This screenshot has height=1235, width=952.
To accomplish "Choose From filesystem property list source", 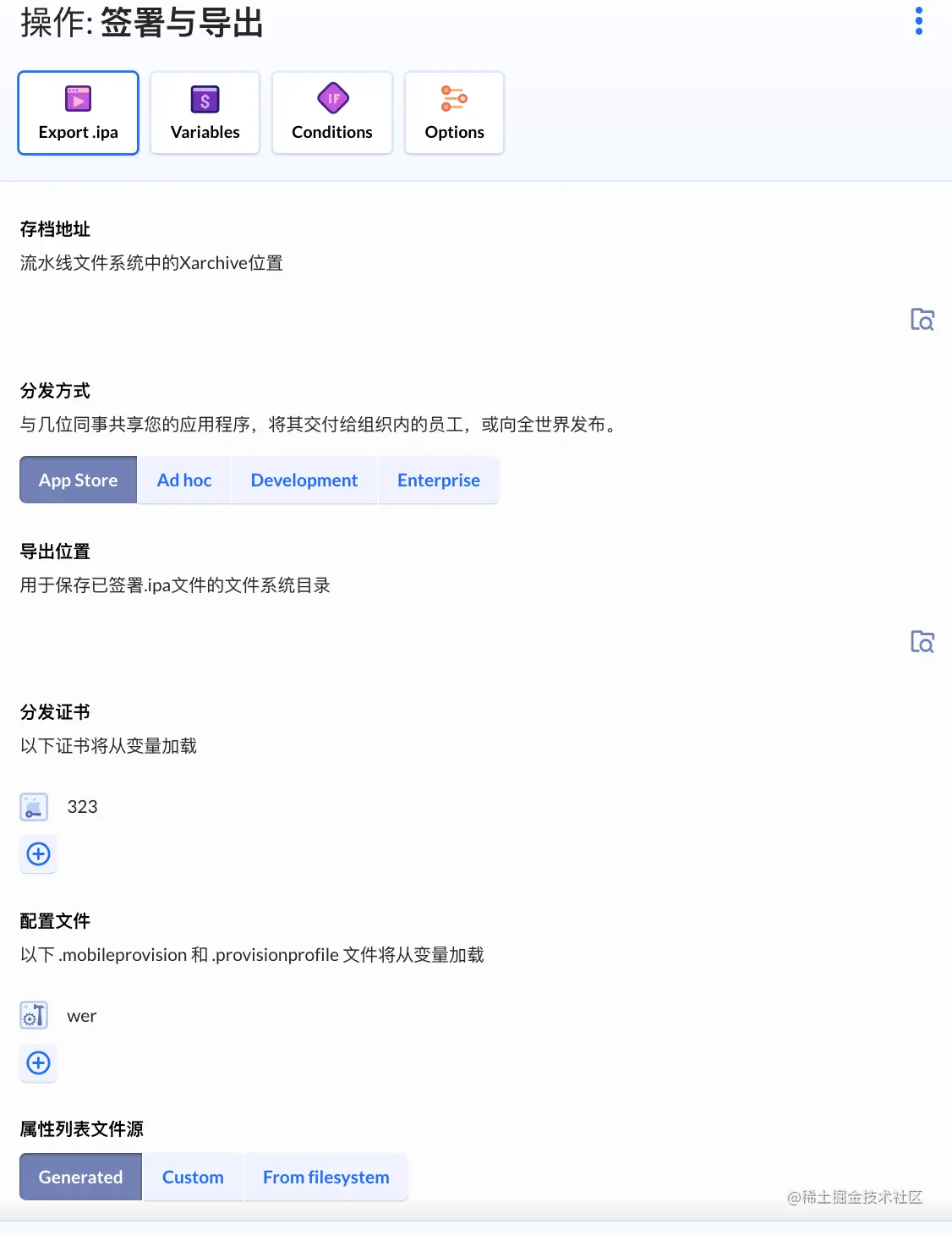I will pyautogui.click(x=326, y=1177).
